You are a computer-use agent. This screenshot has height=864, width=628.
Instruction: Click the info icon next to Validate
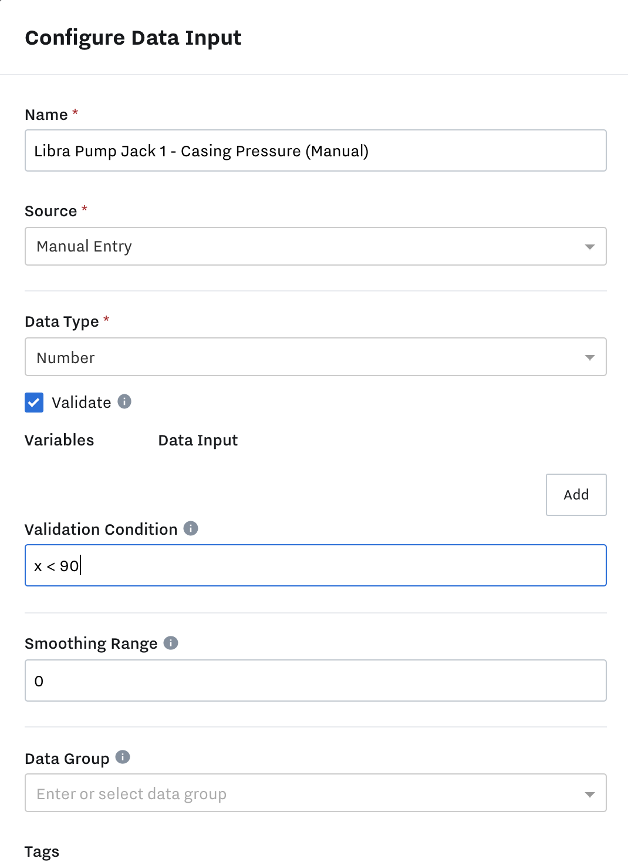click(124, 402)
